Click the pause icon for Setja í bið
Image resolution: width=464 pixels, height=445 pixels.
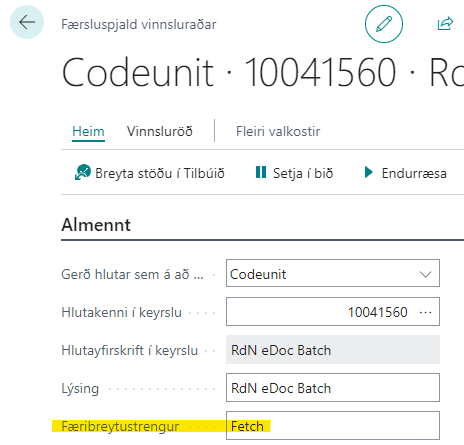pos(261,172)
